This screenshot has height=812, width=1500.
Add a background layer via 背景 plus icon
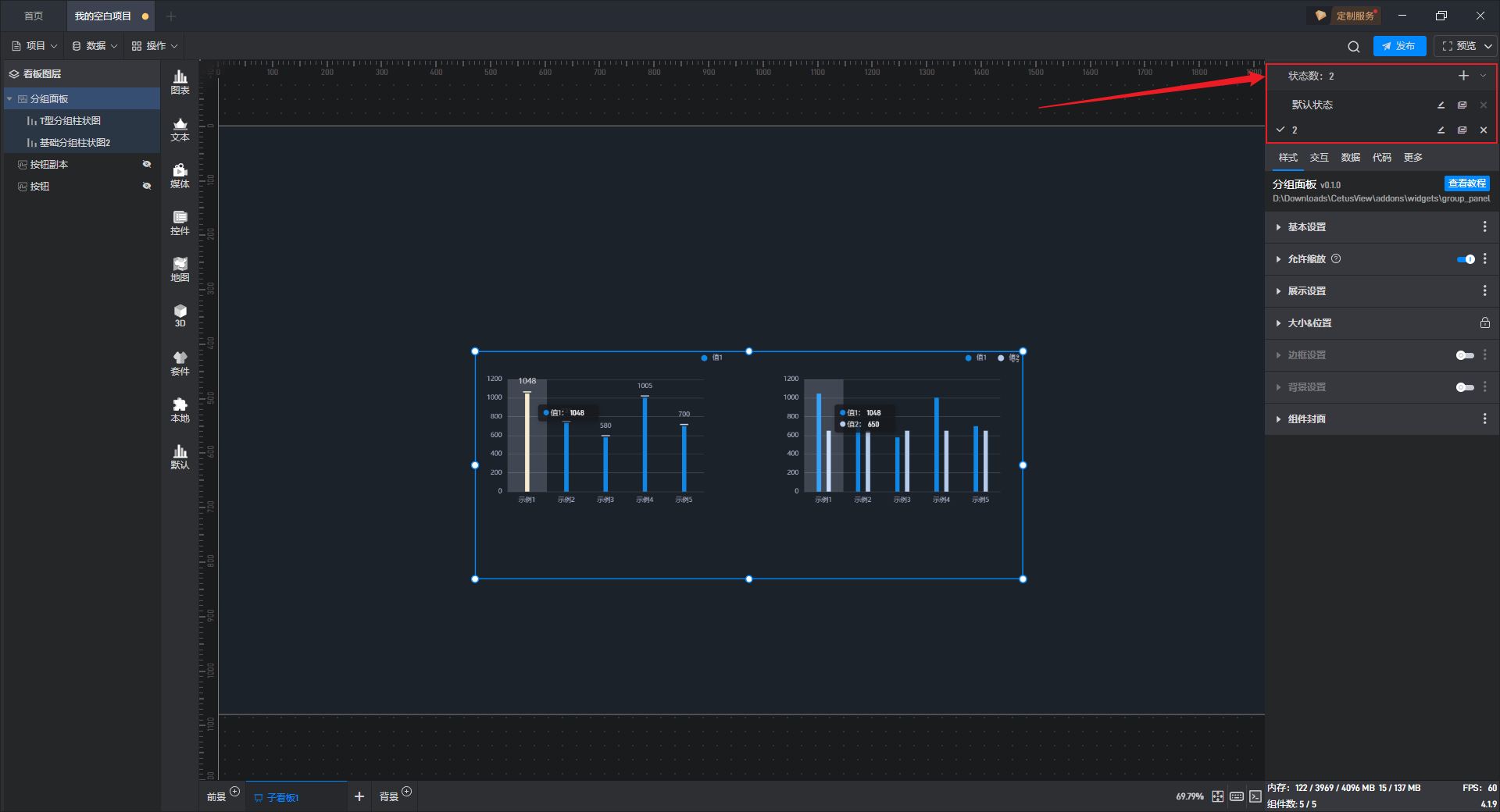pos(406,791)
